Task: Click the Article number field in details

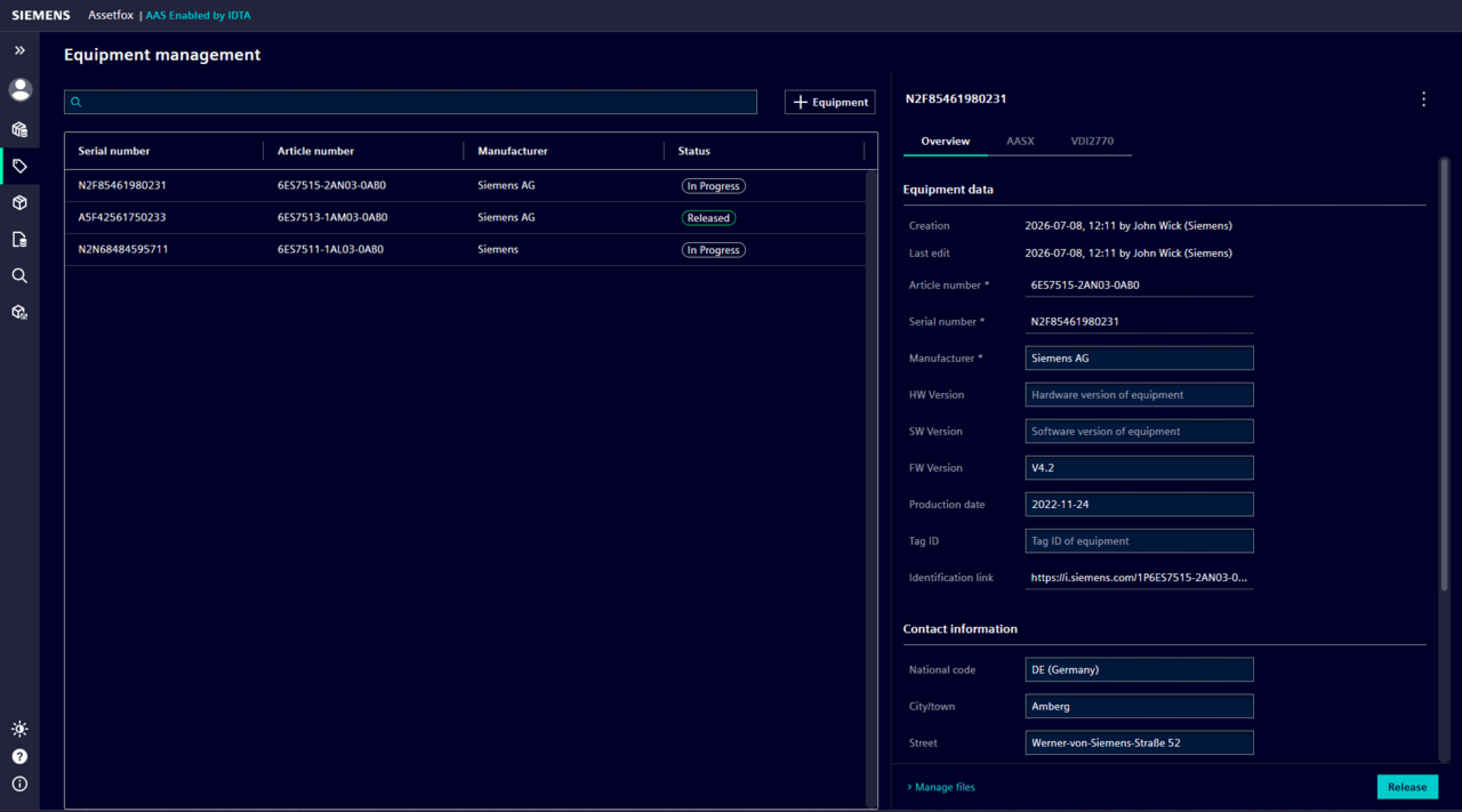Action: click(1139, 285)
